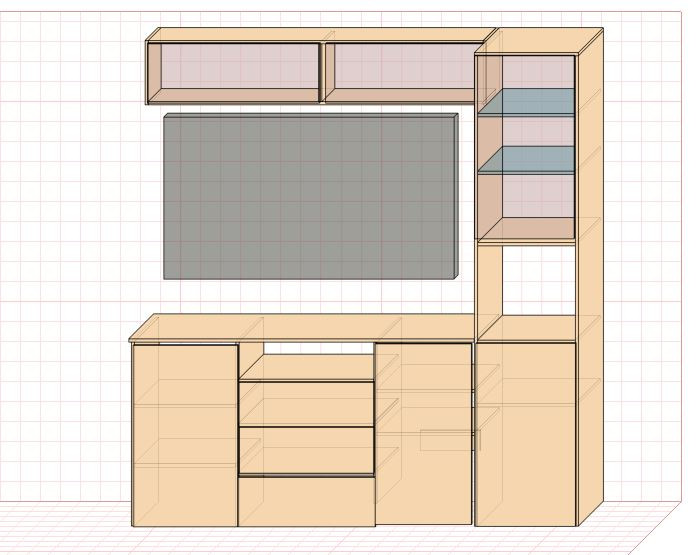The height and width of the screenshot is (555, 699).
Task: Click the top panel of the hanging cabinet
Action: 322,34
